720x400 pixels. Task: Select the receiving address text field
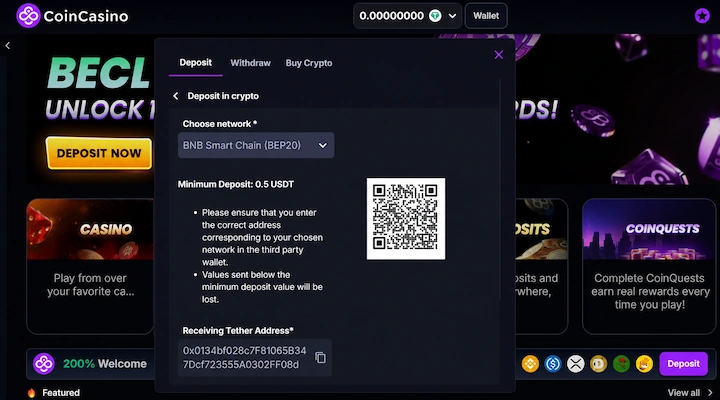(254, 358)
